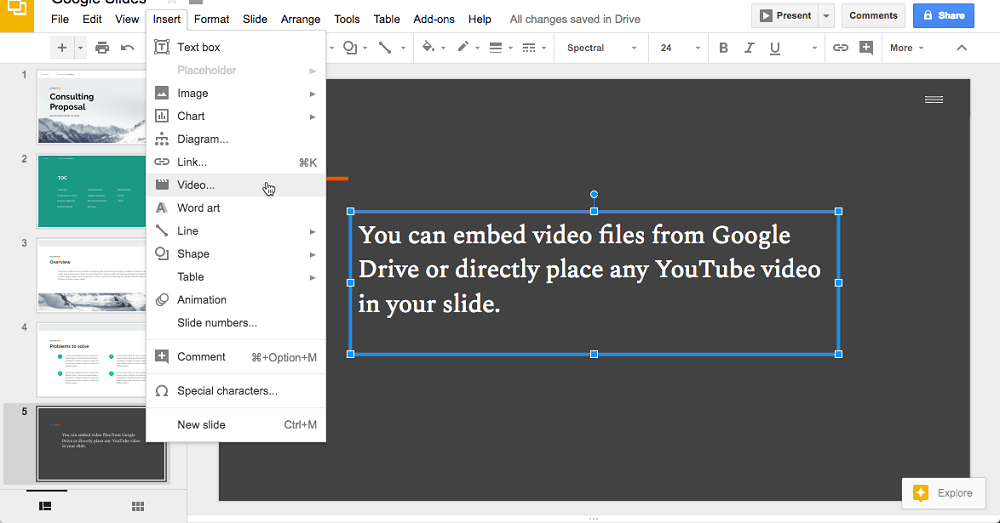Select Word art in Insert menu
The height and width of the screenshot is (523, 1000).
[x=198, y=208]
